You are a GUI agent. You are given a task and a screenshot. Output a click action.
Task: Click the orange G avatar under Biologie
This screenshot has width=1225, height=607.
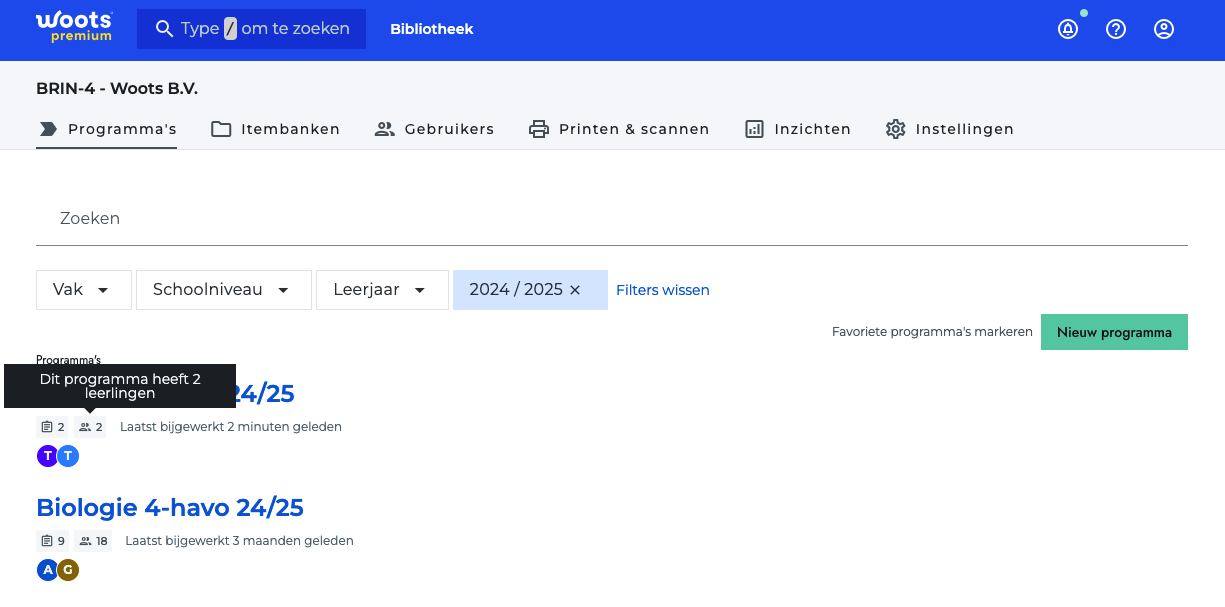point(68,570)
